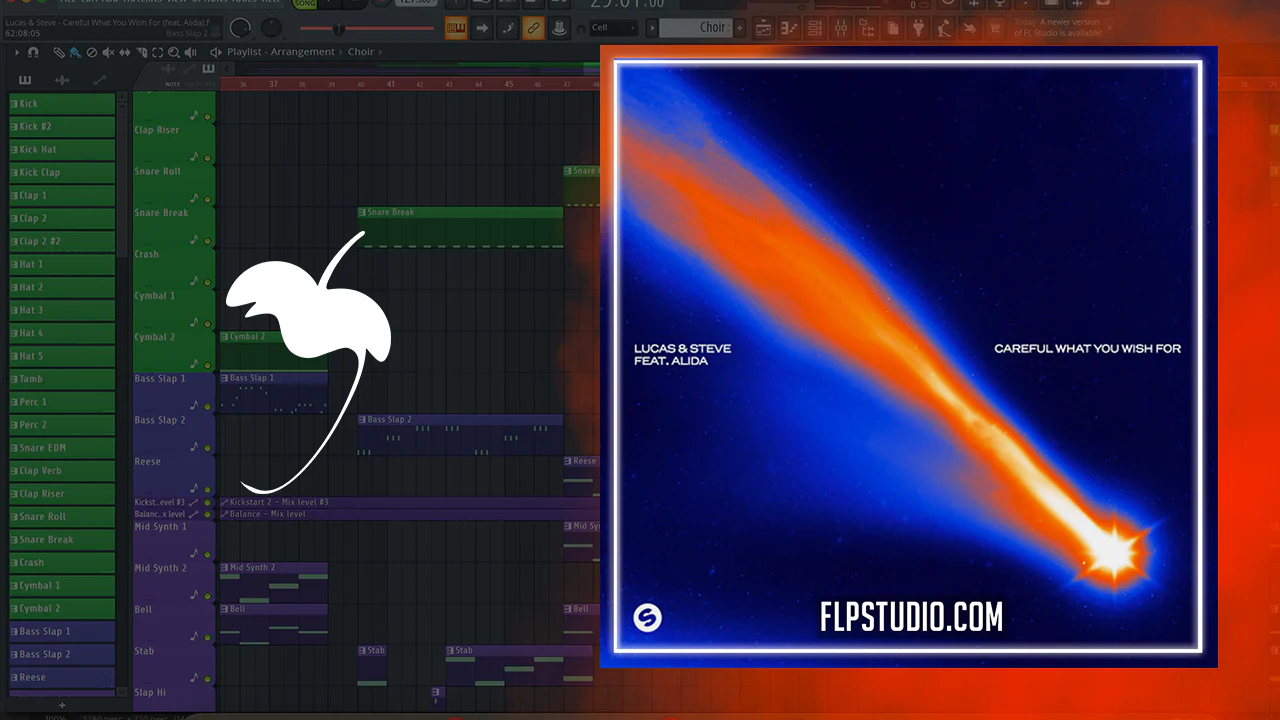Switch picker to the audio waveform tab
The image size is (1280, 720).
61,80
